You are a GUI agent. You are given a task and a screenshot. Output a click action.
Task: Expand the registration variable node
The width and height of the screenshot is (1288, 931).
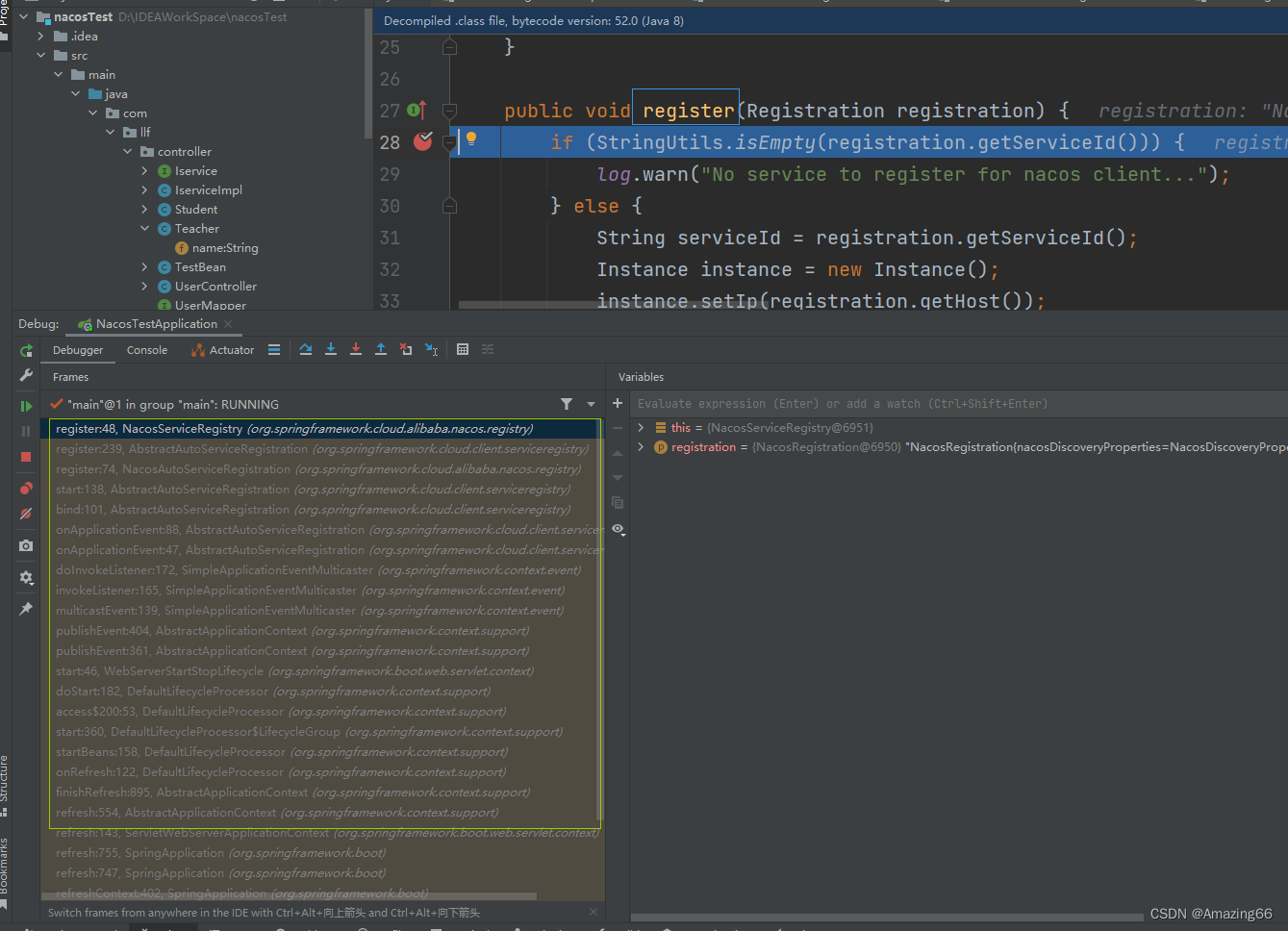coord(641,446)
